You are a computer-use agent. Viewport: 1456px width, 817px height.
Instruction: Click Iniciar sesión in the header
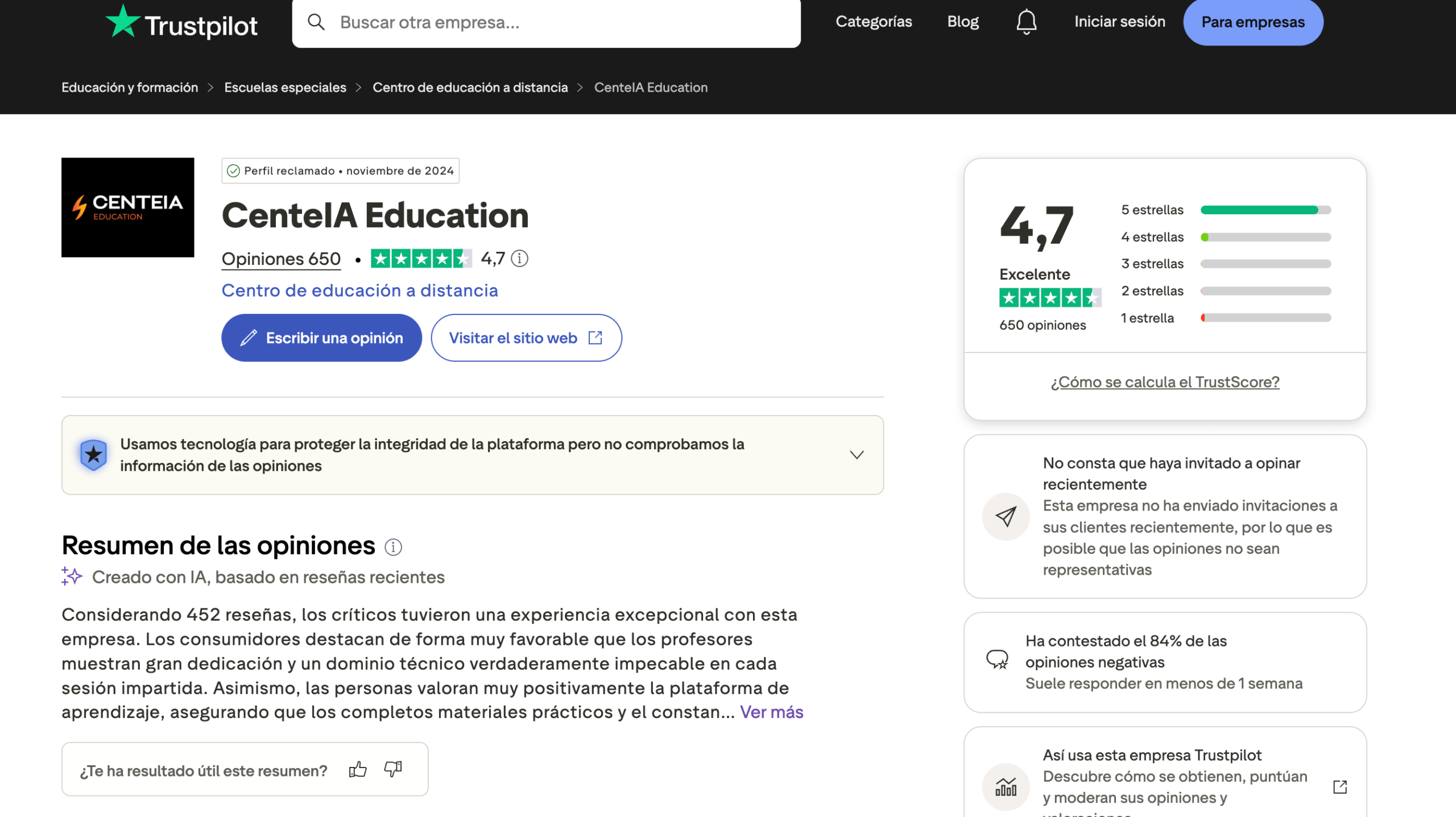tap(1119, 22)
